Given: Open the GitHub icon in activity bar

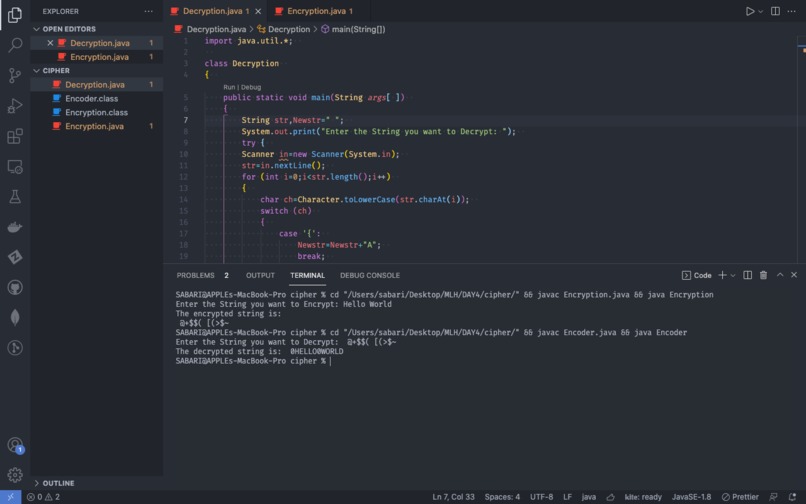Looking at the screenshot, I should click(15, 287).
